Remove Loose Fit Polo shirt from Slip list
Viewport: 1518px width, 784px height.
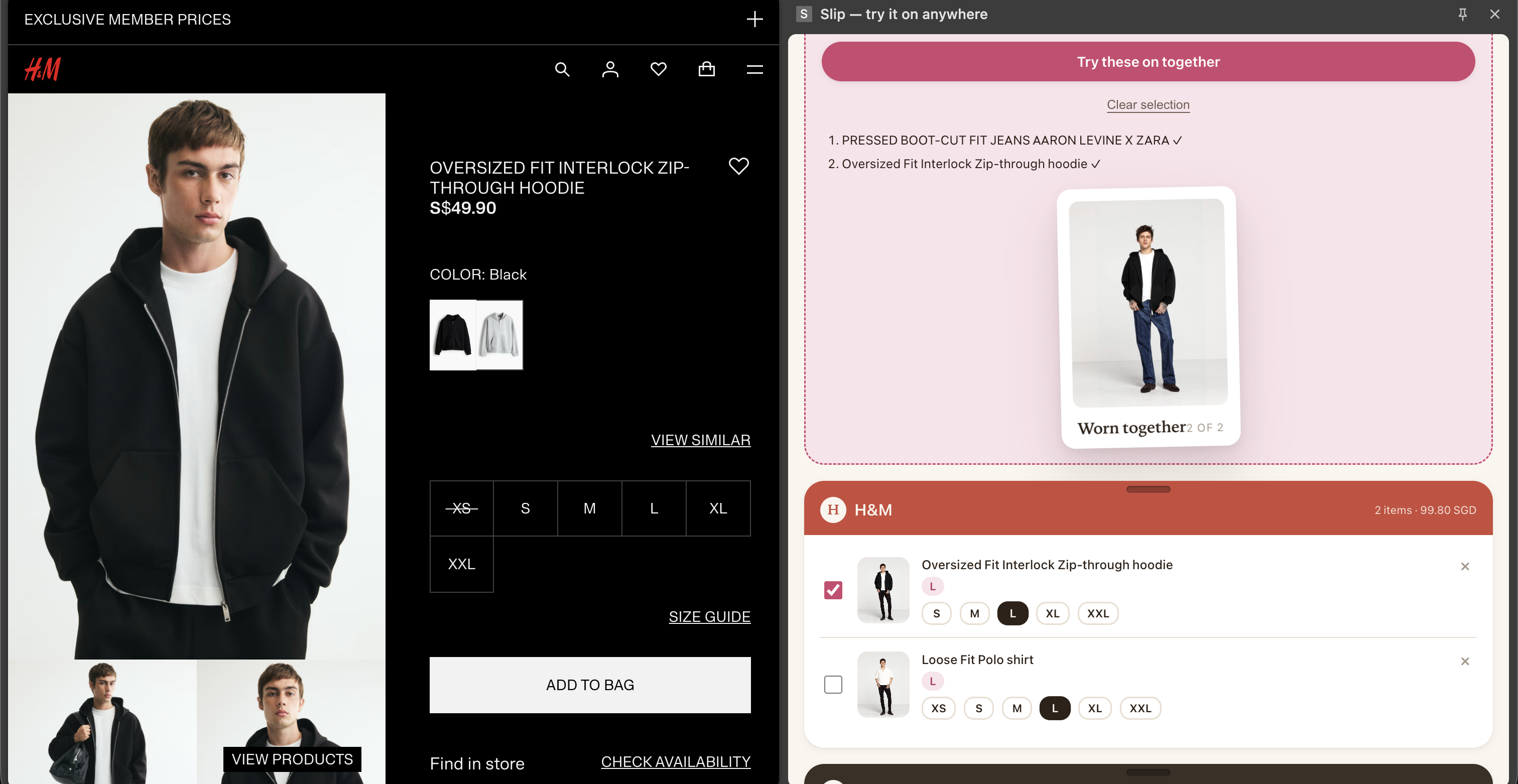coord(1464,661)
